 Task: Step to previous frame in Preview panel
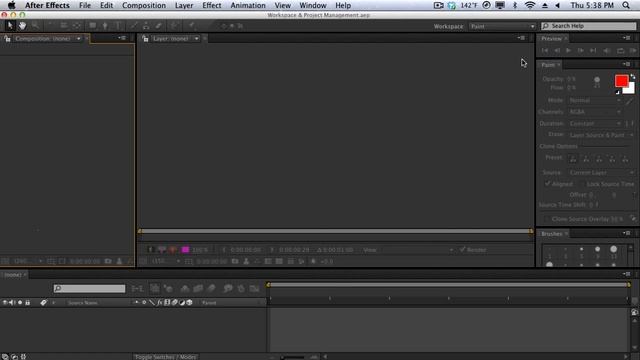[557, 51]
